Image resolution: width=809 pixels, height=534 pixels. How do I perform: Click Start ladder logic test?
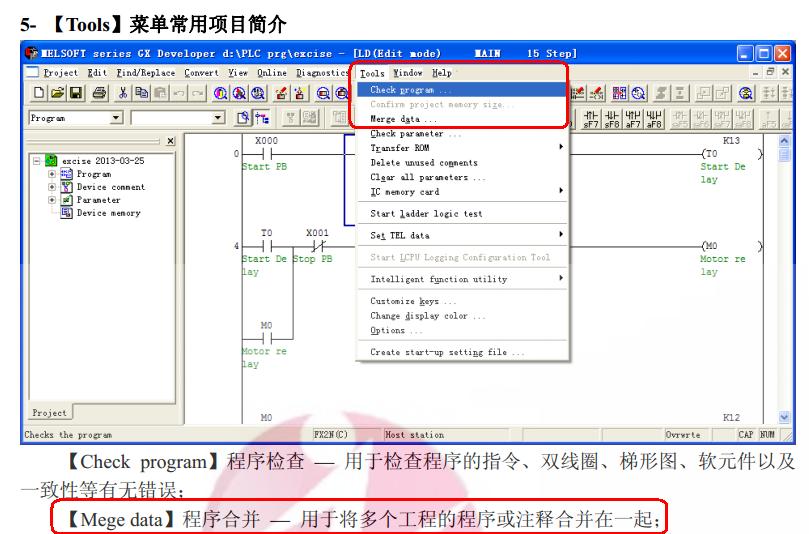[x=426, y=214]
